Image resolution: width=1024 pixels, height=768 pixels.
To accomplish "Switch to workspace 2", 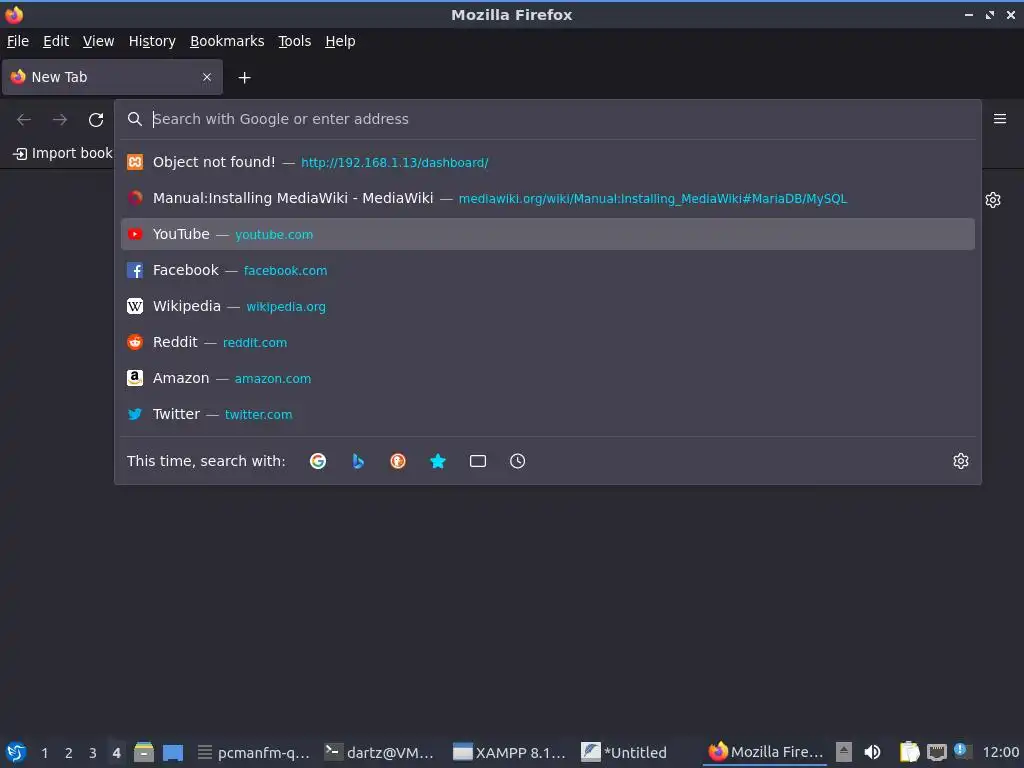I will [x=69, y=753].
